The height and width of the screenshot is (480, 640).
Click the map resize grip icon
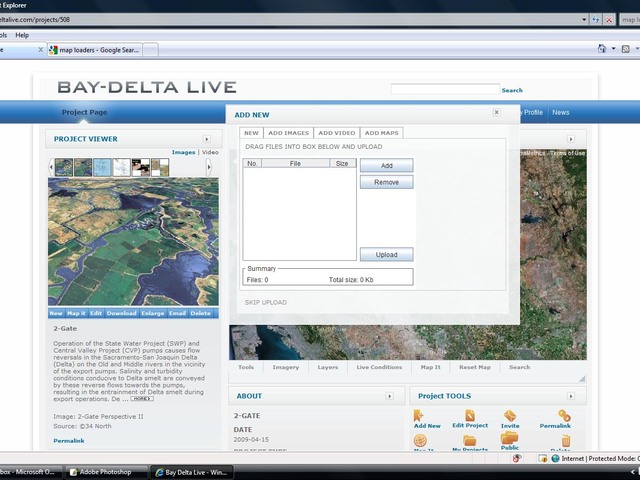tap(582, 379)
